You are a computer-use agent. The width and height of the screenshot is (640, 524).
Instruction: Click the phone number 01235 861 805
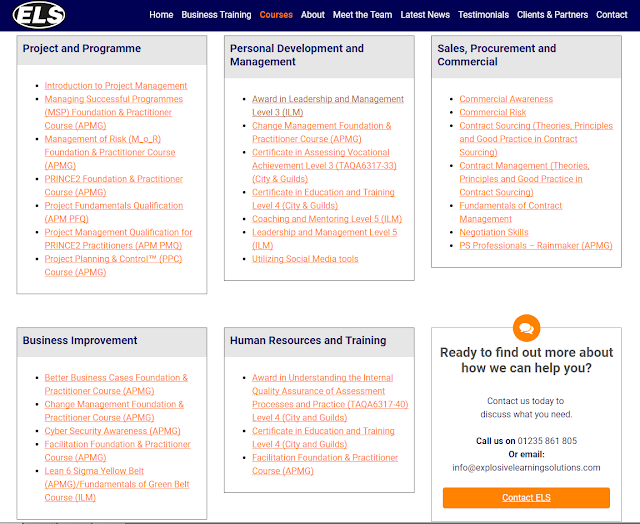[x=547, y=441]
